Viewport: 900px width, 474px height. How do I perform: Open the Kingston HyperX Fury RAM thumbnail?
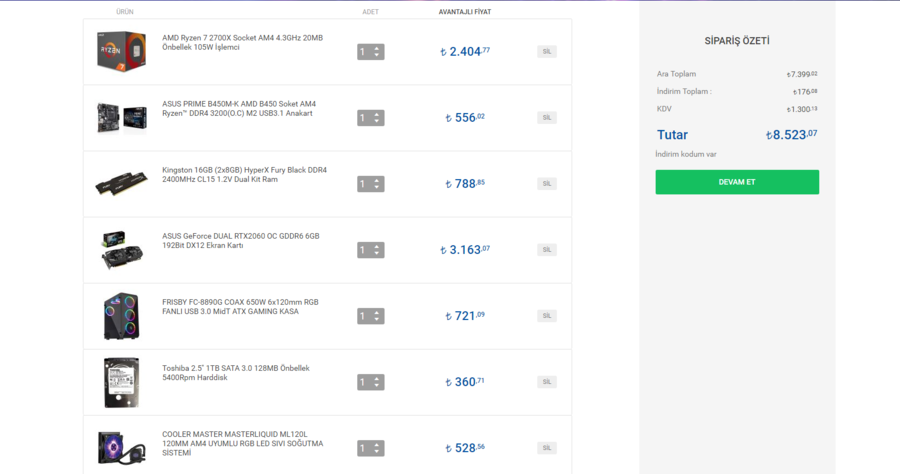121,184
